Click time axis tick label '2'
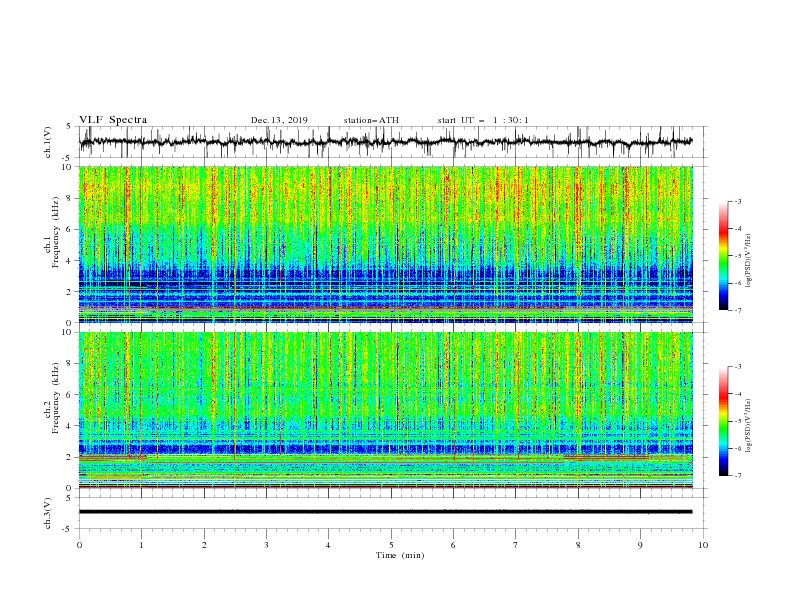 pyautogui.click(x=204, y=545)
